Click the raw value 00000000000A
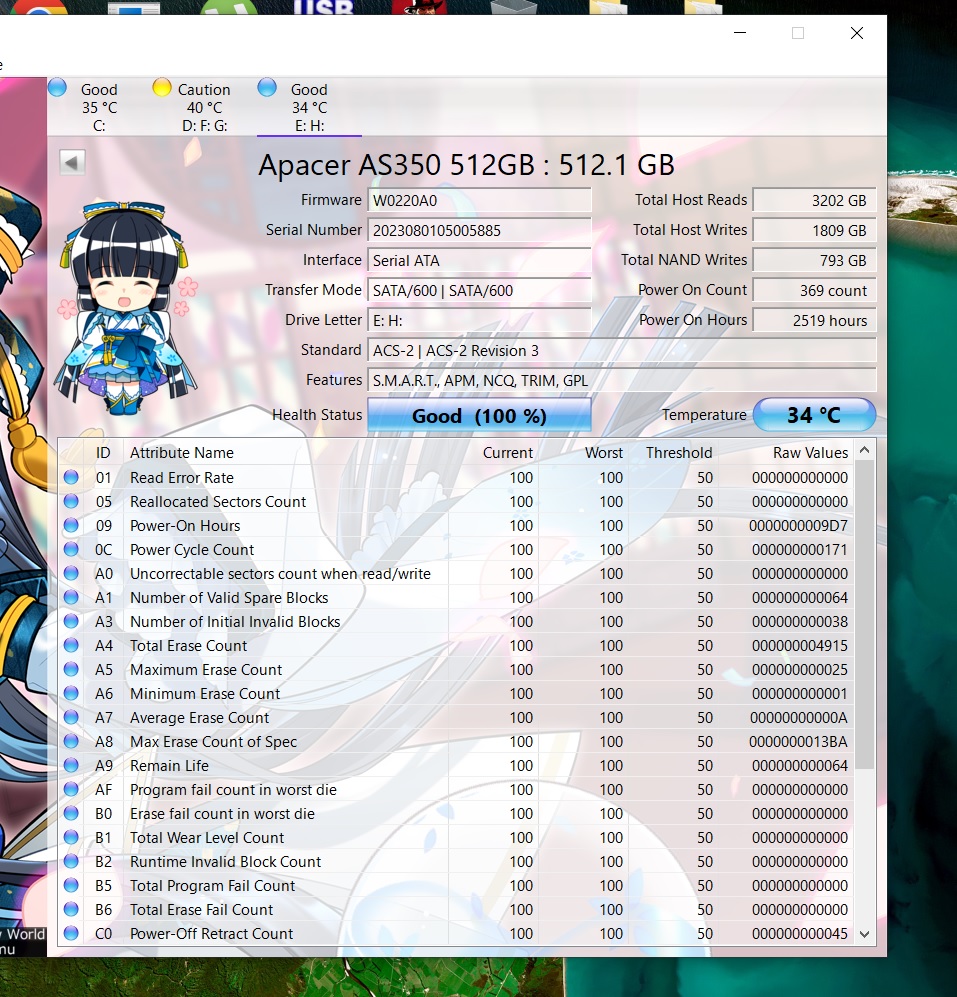 tap(799, 718)
